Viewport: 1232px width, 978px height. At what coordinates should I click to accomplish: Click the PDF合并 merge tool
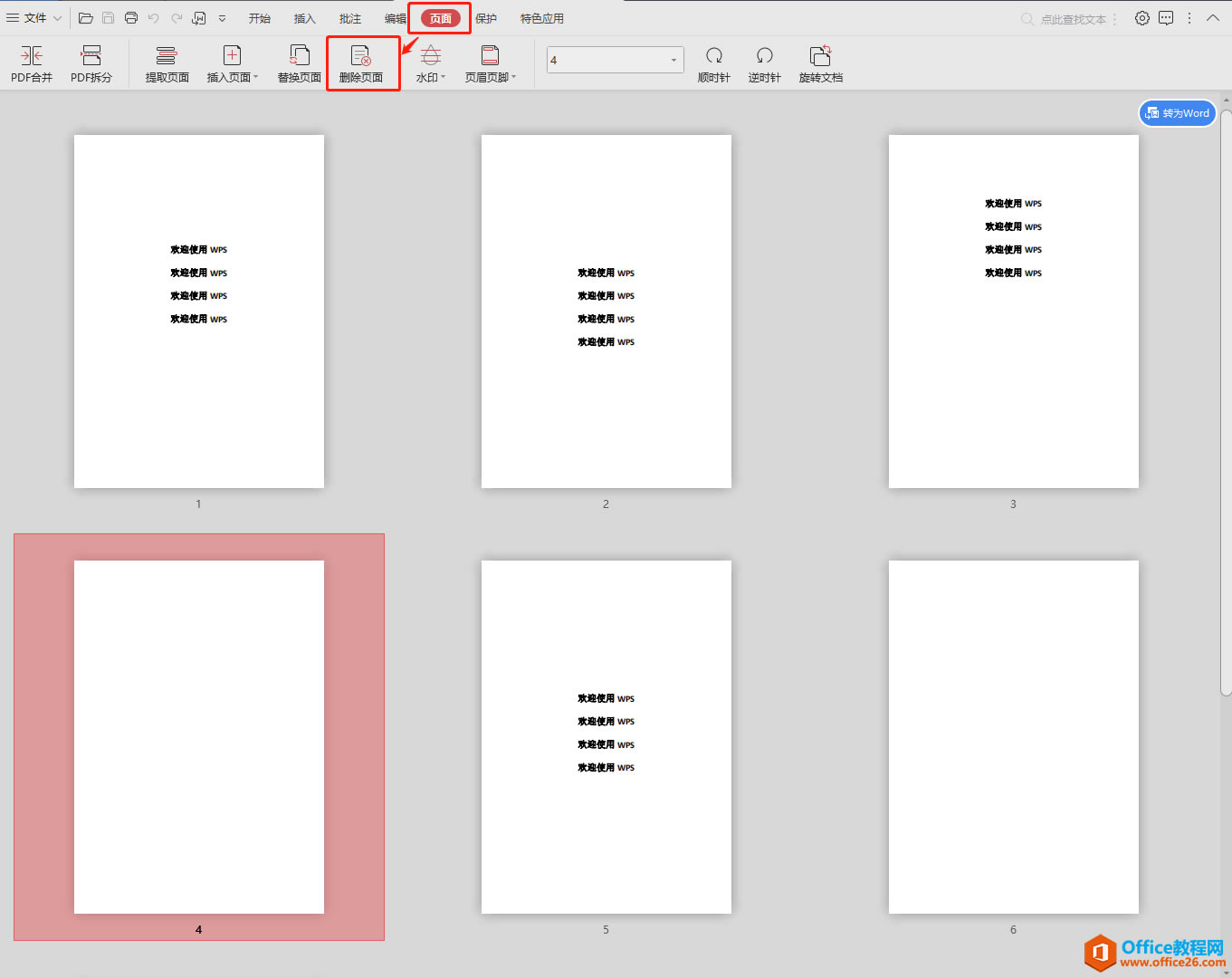click(x=32, y=64)
